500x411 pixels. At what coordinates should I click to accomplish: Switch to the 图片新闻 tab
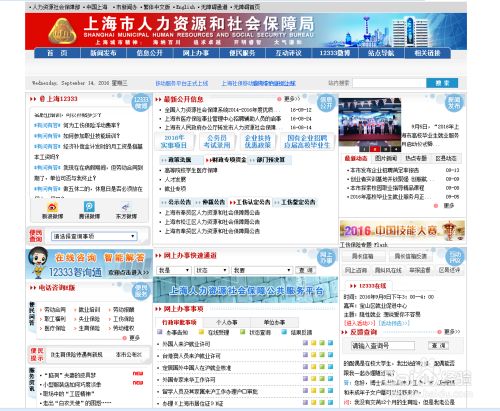pos(386,158)
